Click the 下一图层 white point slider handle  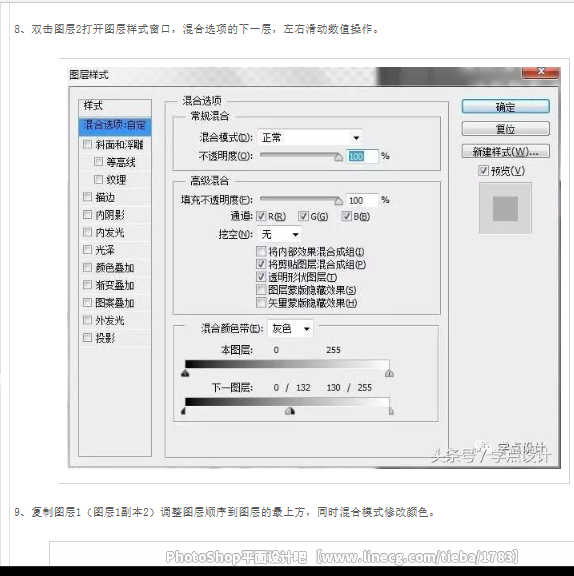coord(391,411)
